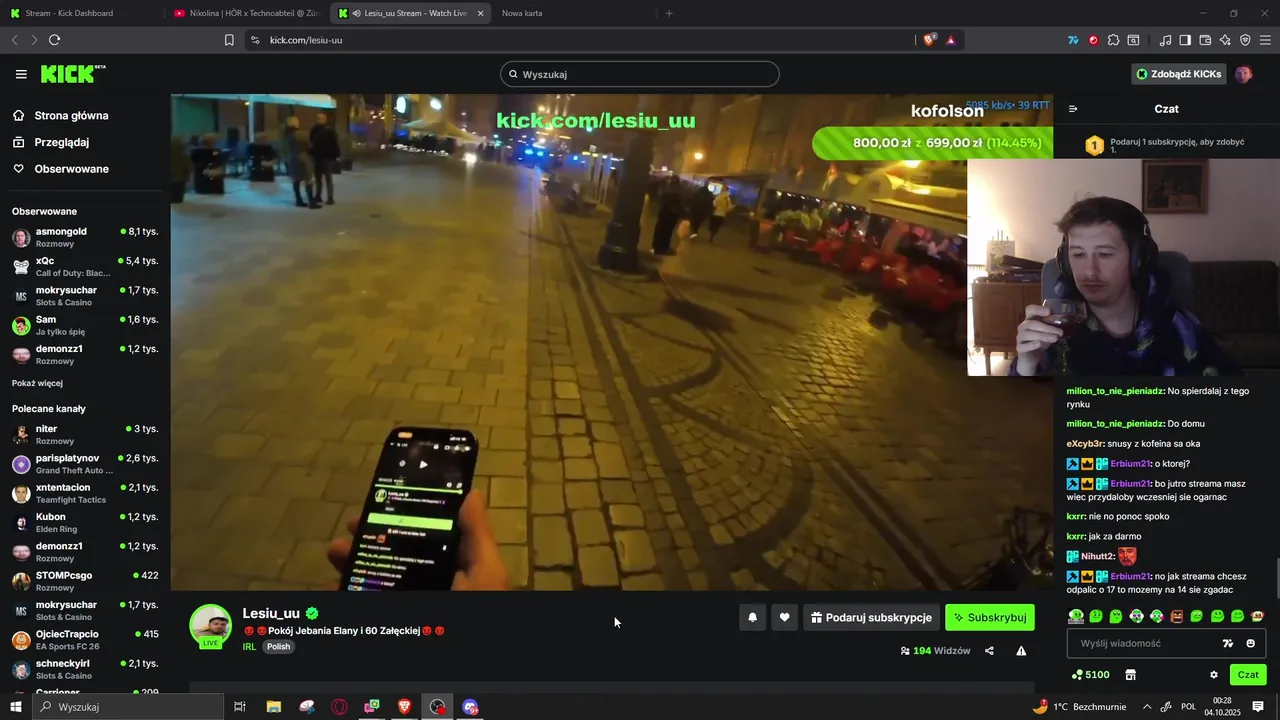Click the Polish language tag

coord(278,647)
